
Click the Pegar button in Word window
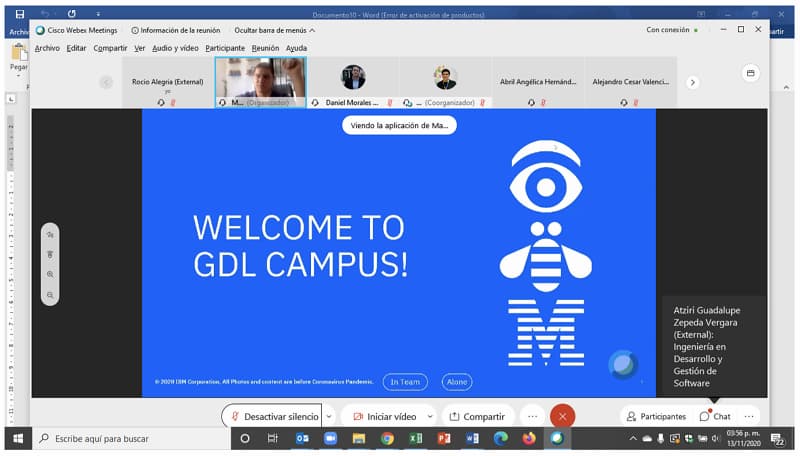(x=19, y=58)
